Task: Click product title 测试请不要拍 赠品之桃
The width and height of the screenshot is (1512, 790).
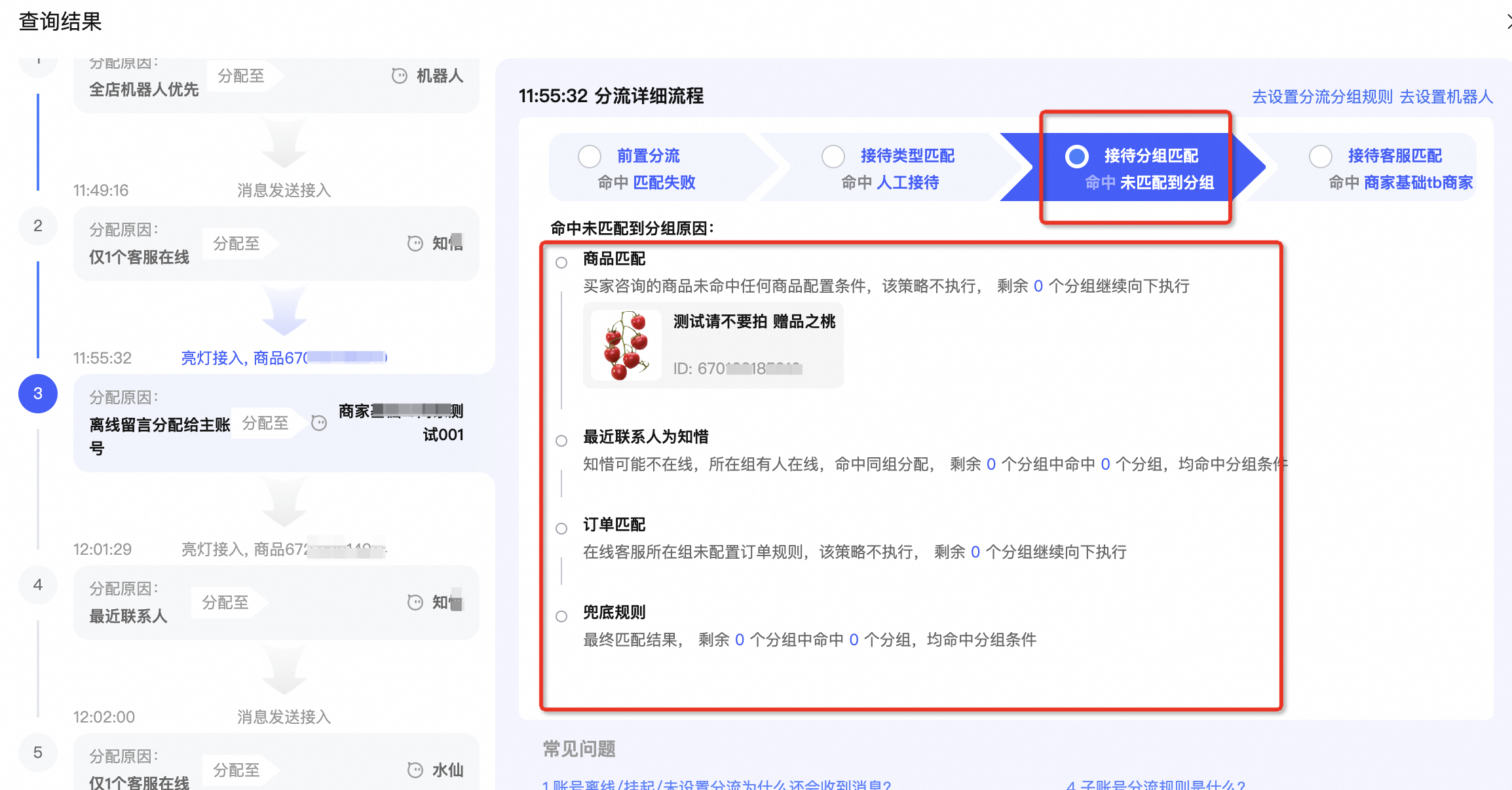Action: pyautogui.click(x=754, y=322)
